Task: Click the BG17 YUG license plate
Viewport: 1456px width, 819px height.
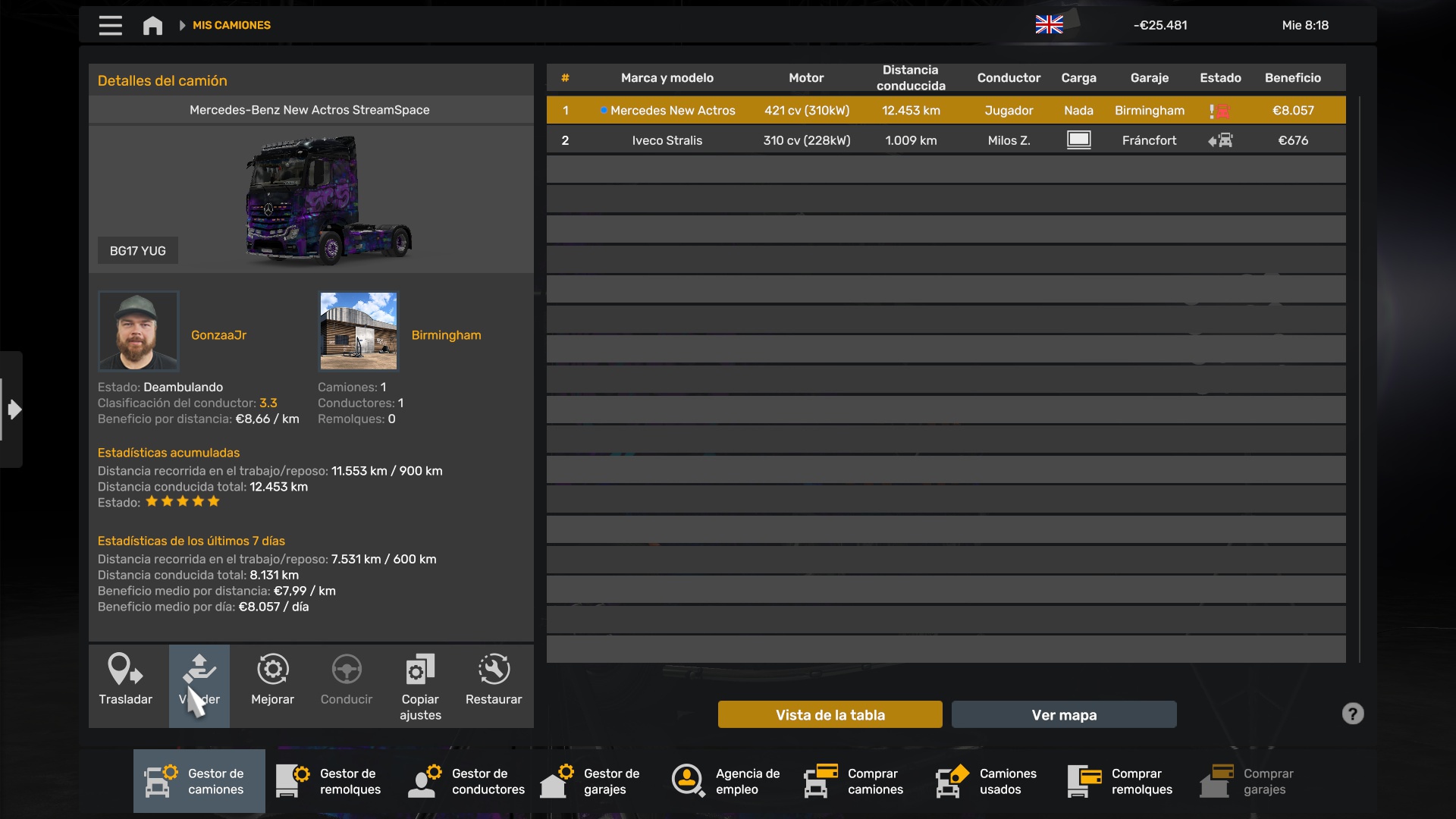Action: (x=138, y=251)
